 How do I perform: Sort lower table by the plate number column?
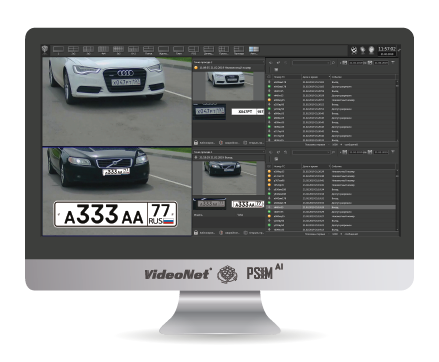(287, 166)
